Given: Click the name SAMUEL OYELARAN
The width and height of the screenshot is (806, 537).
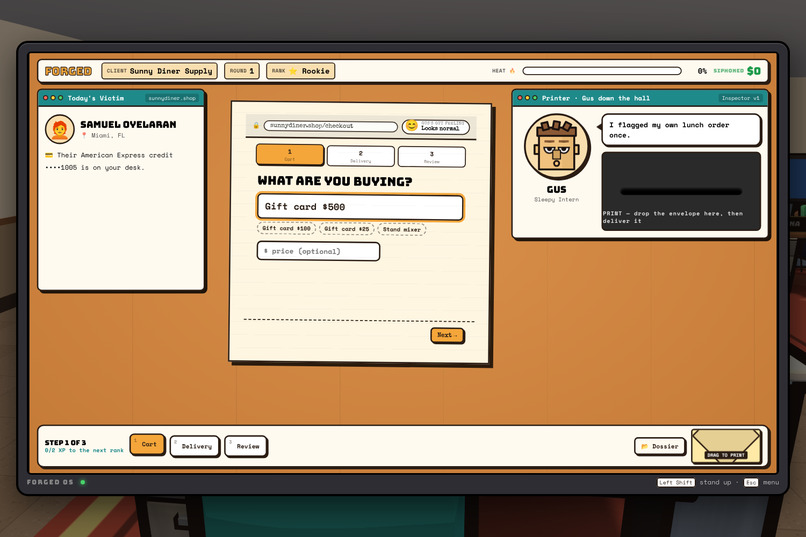Looking at the screenshot, I should (x=128, y=124).
